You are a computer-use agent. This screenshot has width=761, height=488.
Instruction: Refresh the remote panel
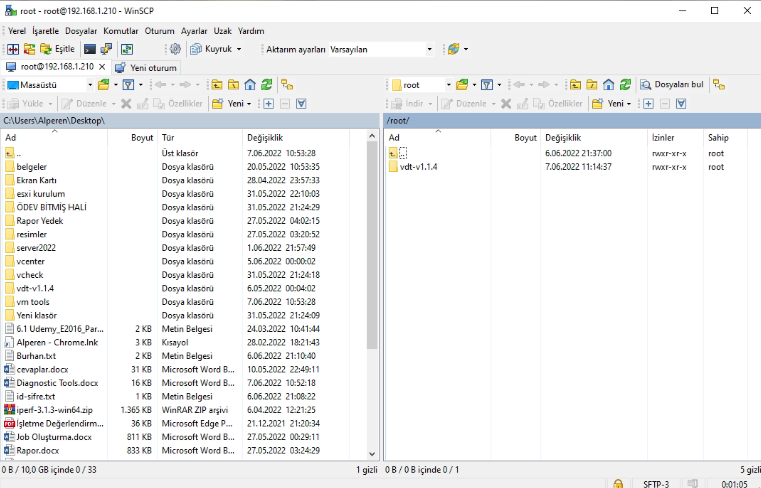point(625,85)
